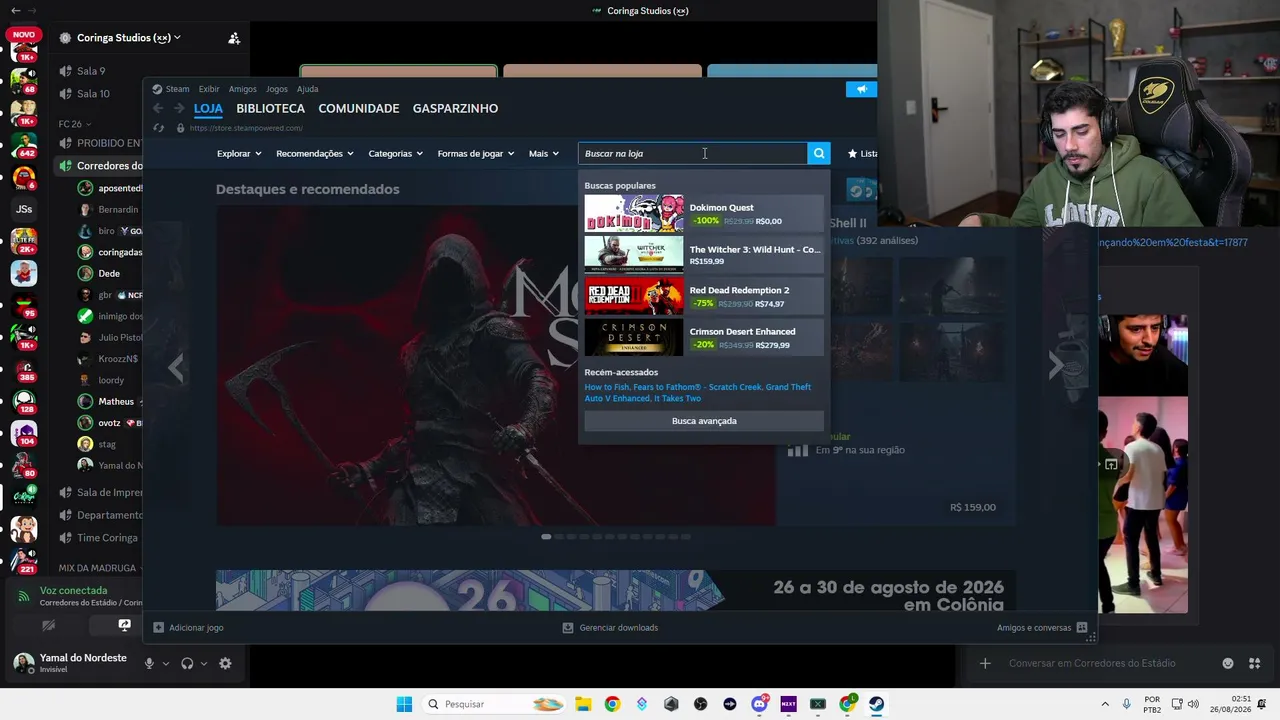Image resolution: width=1280 pixels, height=720 pixels.
Task: Open the Exibir menu
Action: [209, 89]
